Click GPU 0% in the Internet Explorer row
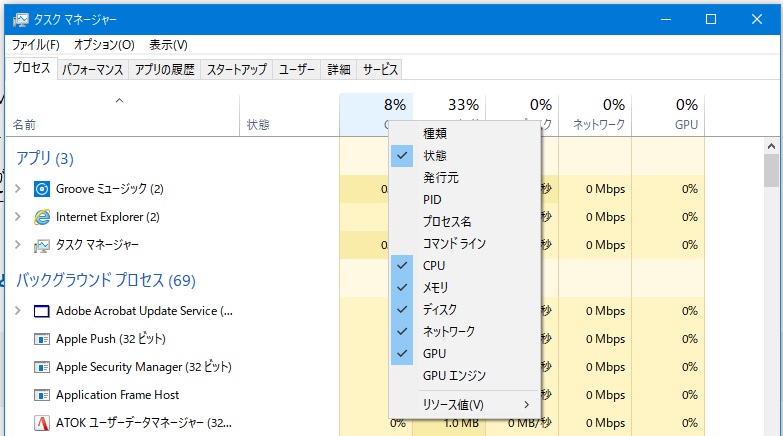The image size is (783, 436). (x=690, y=217)
